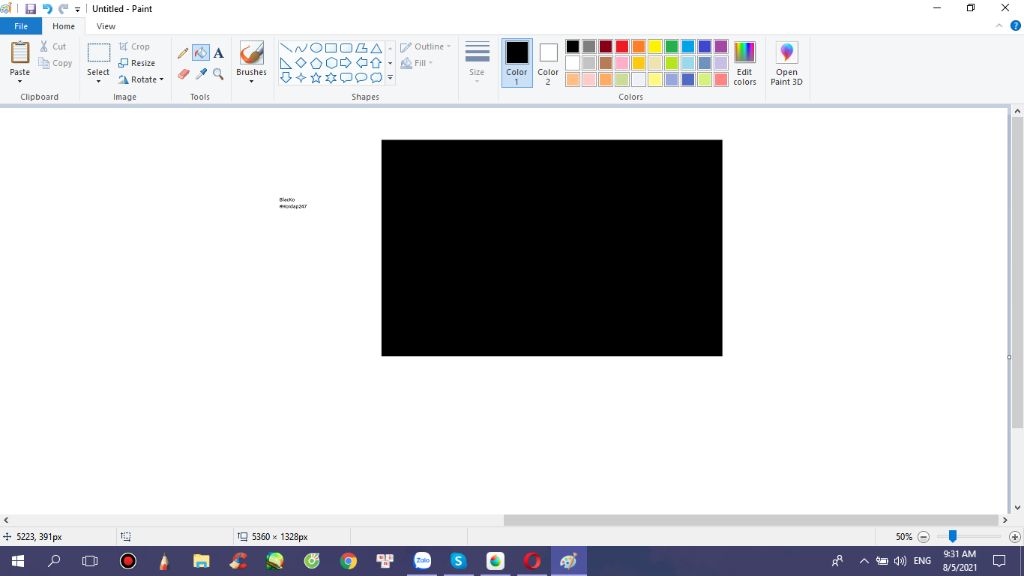Open Edit colors dialog

(x=744, y=63)
